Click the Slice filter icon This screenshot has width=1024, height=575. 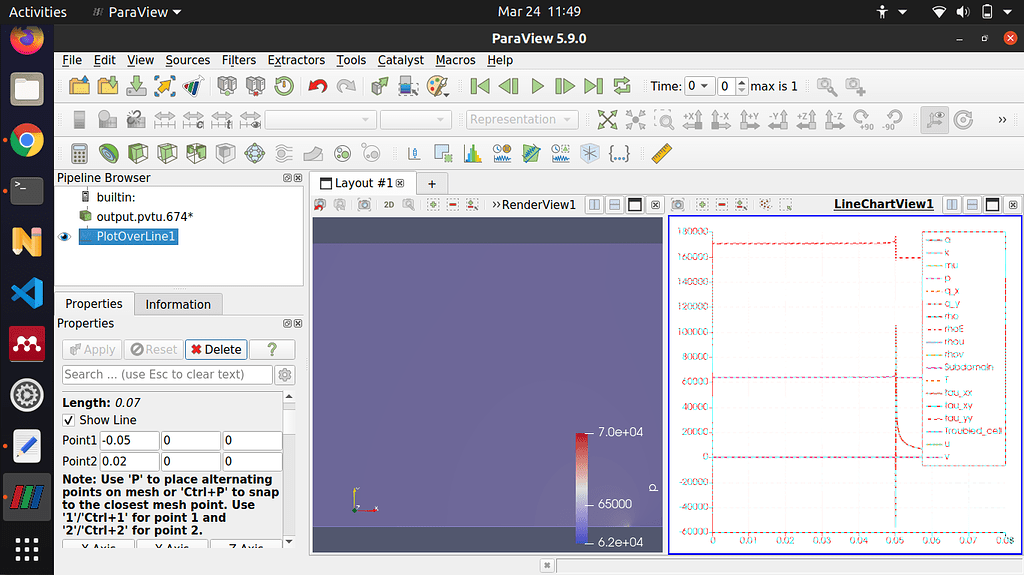tap(167, 154)
